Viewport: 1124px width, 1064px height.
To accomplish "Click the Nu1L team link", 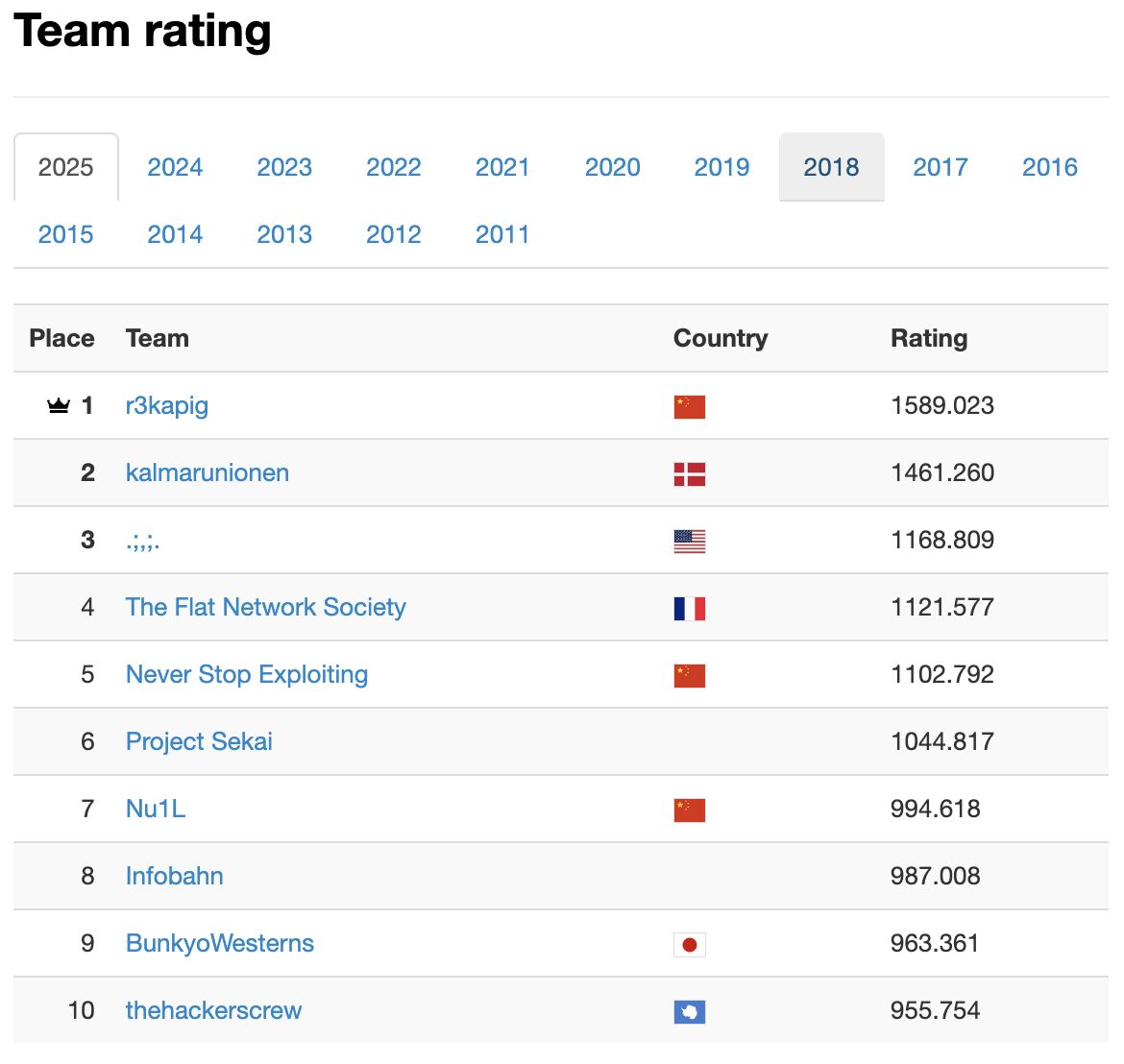I will point(156,809).
